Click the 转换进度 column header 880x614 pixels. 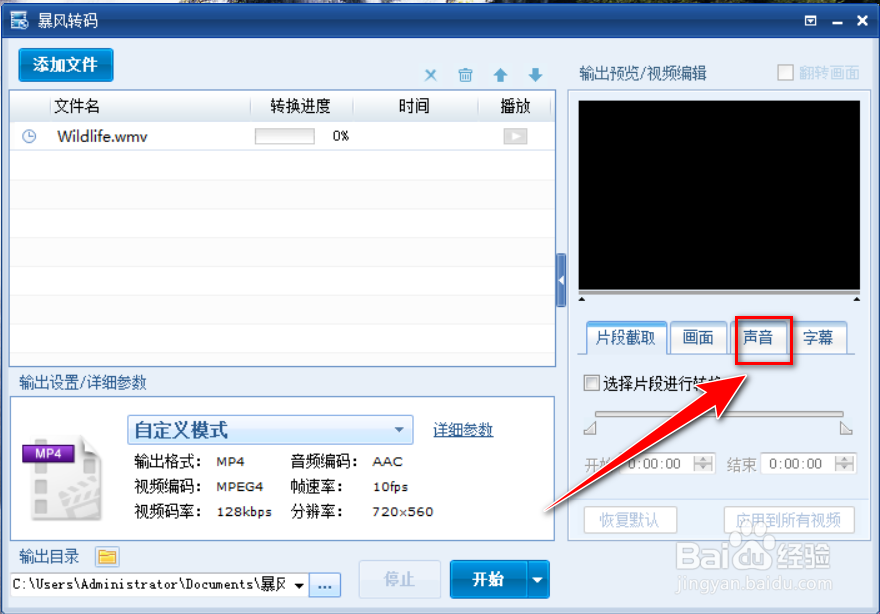(x=300, y=106)
